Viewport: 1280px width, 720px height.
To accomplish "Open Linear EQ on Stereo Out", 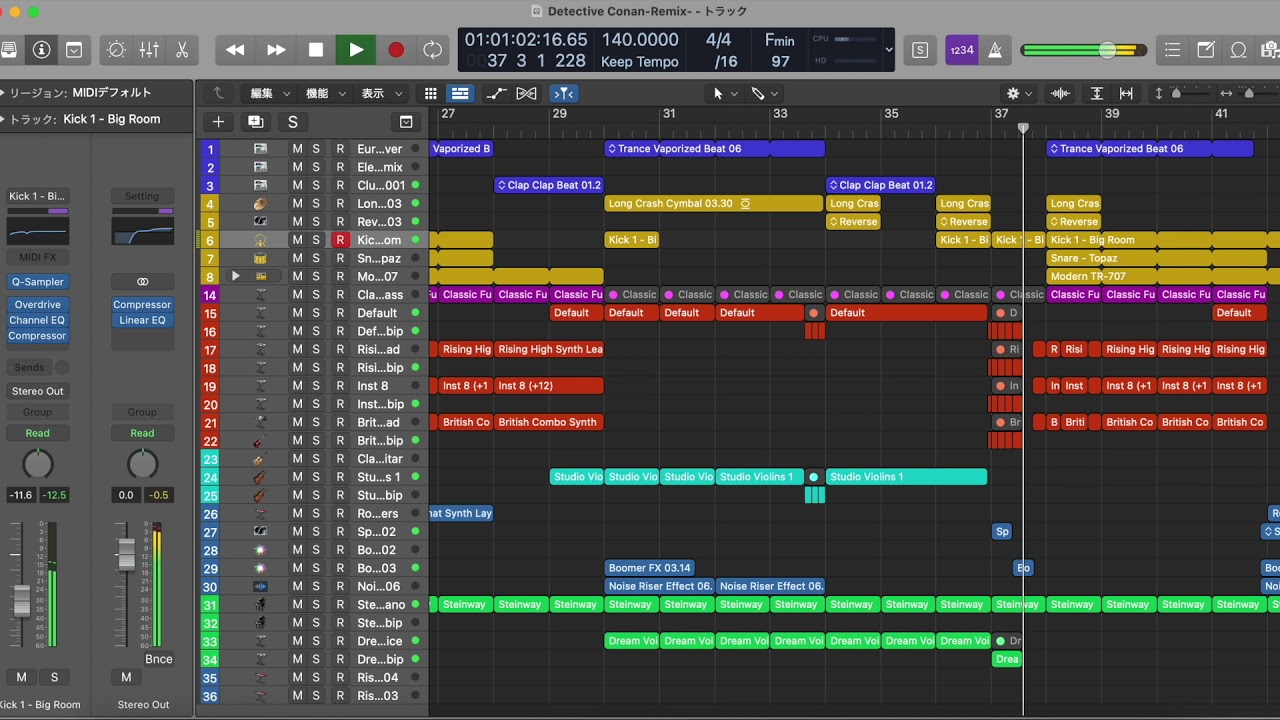I will click(x=142, y=320).
